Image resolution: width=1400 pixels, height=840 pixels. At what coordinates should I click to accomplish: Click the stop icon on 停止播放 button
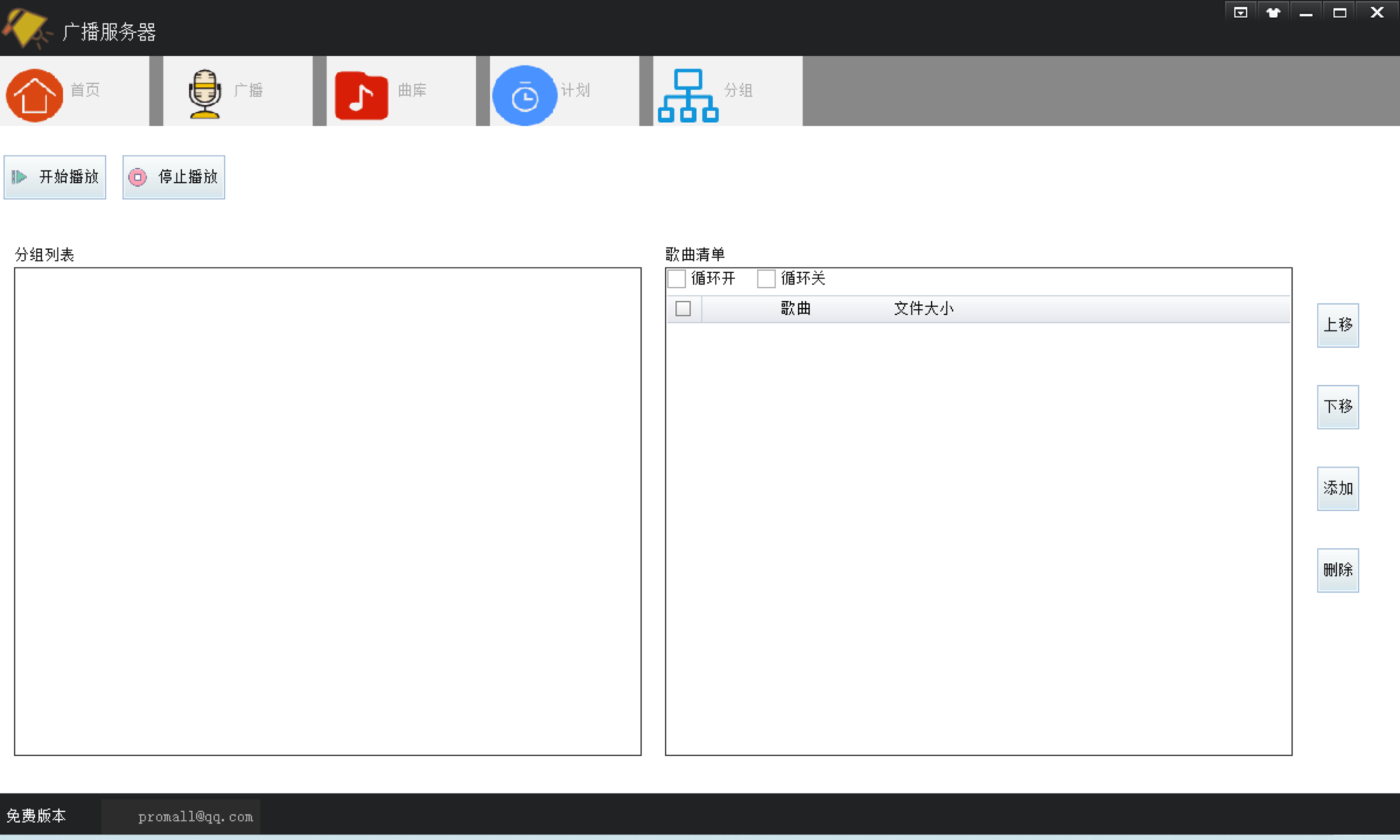pos(138,177)
